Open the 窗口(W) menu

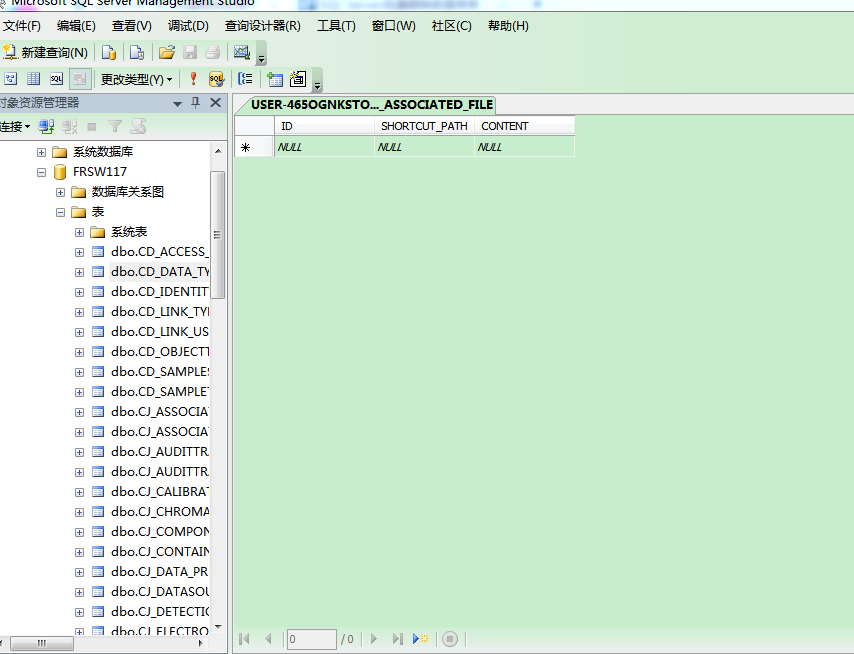coord(394,26)
